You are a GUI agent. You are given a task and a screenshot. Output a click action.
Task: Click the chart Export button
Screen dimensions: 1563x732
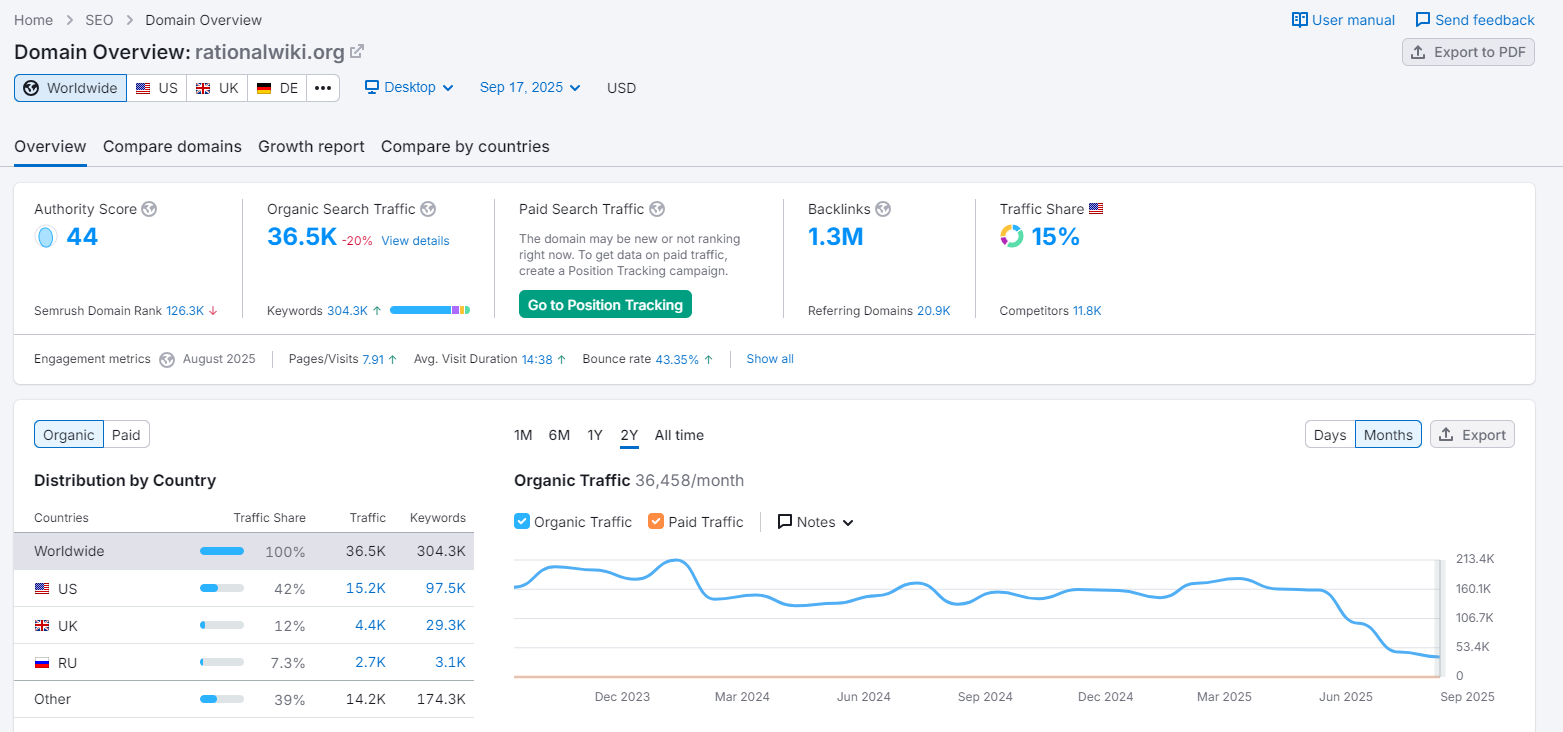(x=1472, y=435)
